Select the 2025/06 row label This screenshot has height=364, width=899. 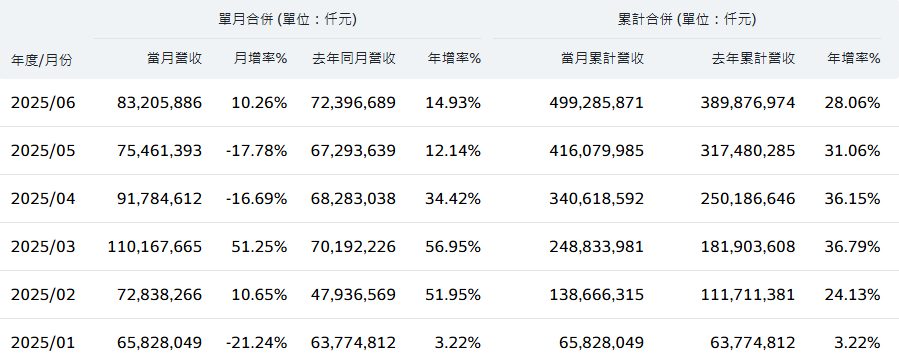pos(43,103)
